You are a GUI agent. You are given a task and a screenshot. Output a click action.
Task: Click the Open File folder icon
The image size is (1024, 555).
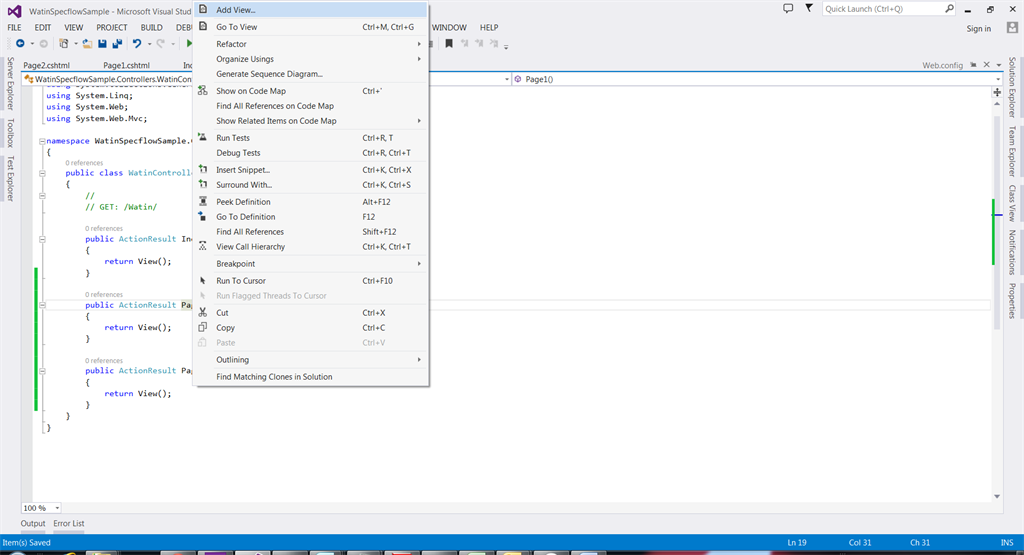pos(87,44)
